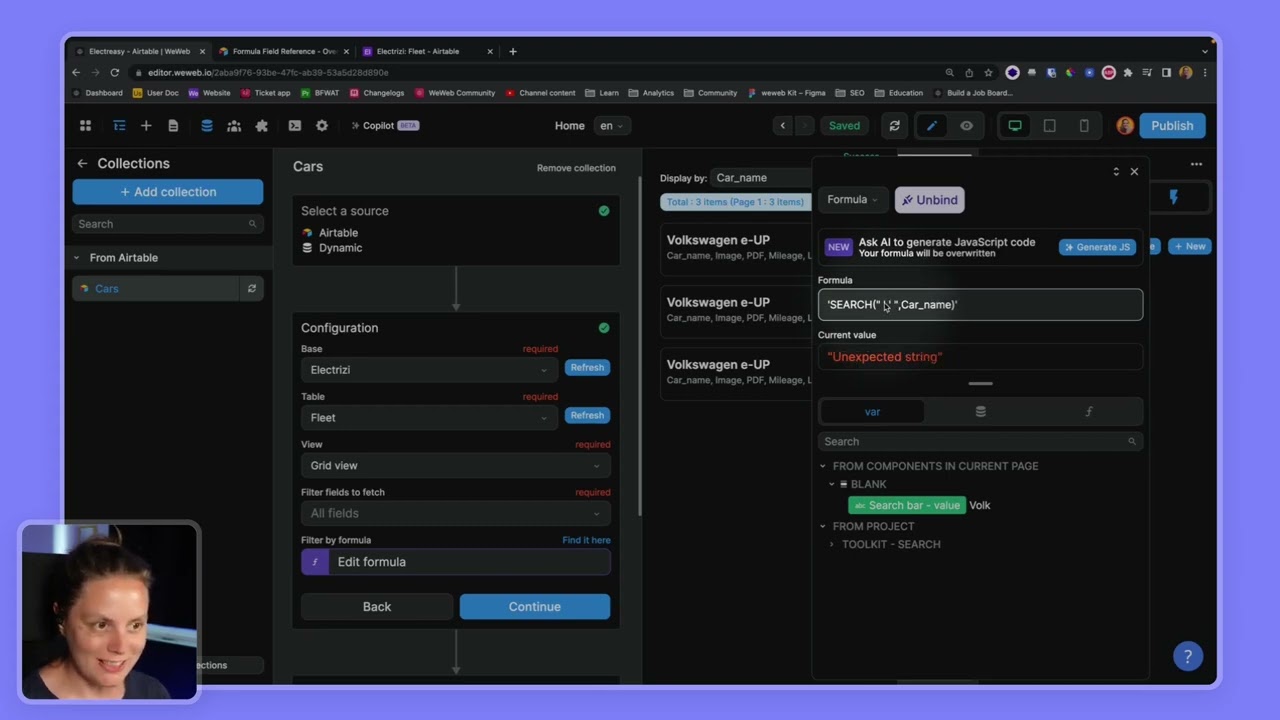The height and width of the screenshot is (720, 1280).
Task: Collapse the From Project group
Action: click(x=823, y=526)
